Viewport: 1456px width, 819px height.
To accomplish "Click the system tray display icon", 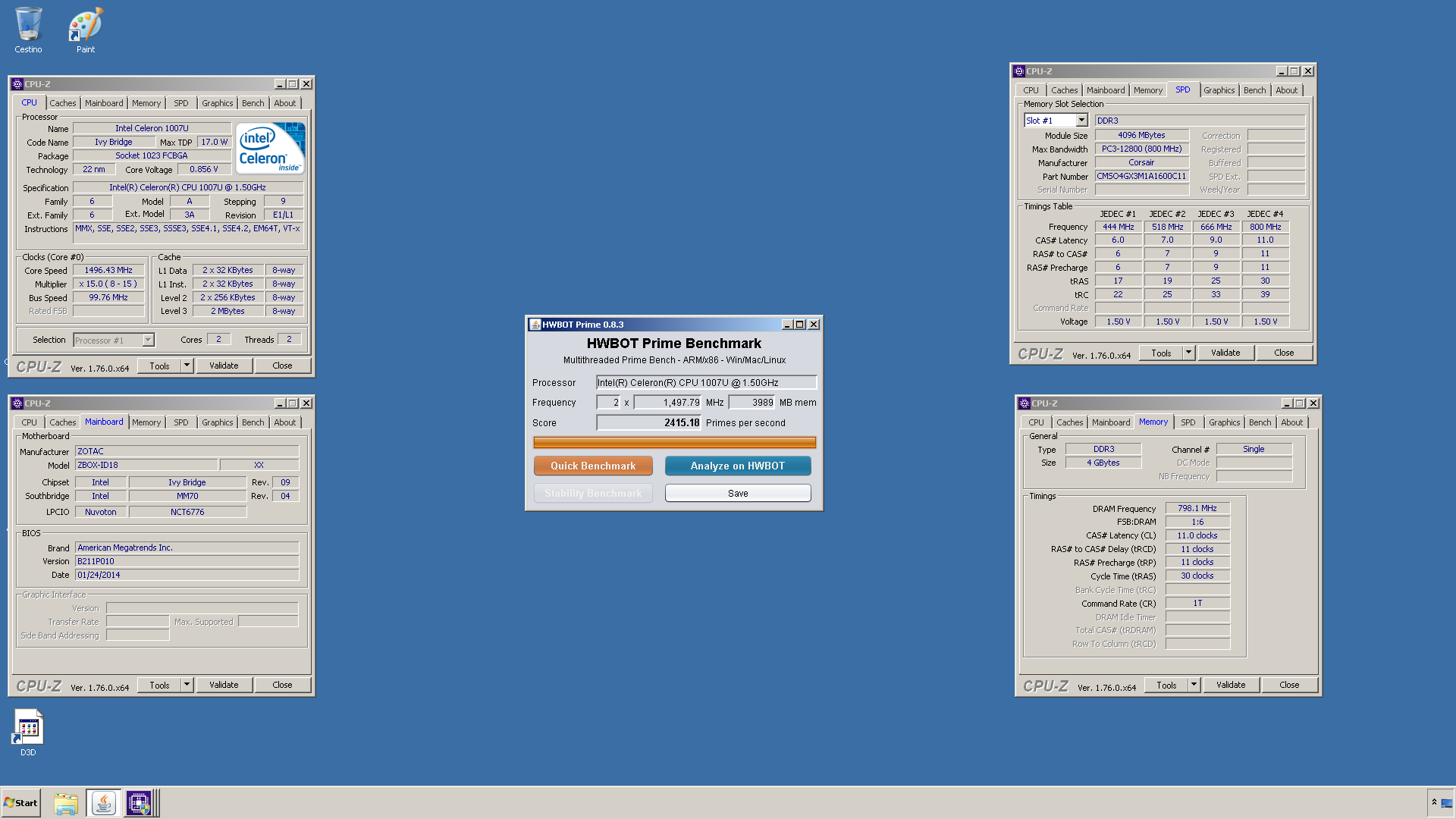I will click(1447, 803).
